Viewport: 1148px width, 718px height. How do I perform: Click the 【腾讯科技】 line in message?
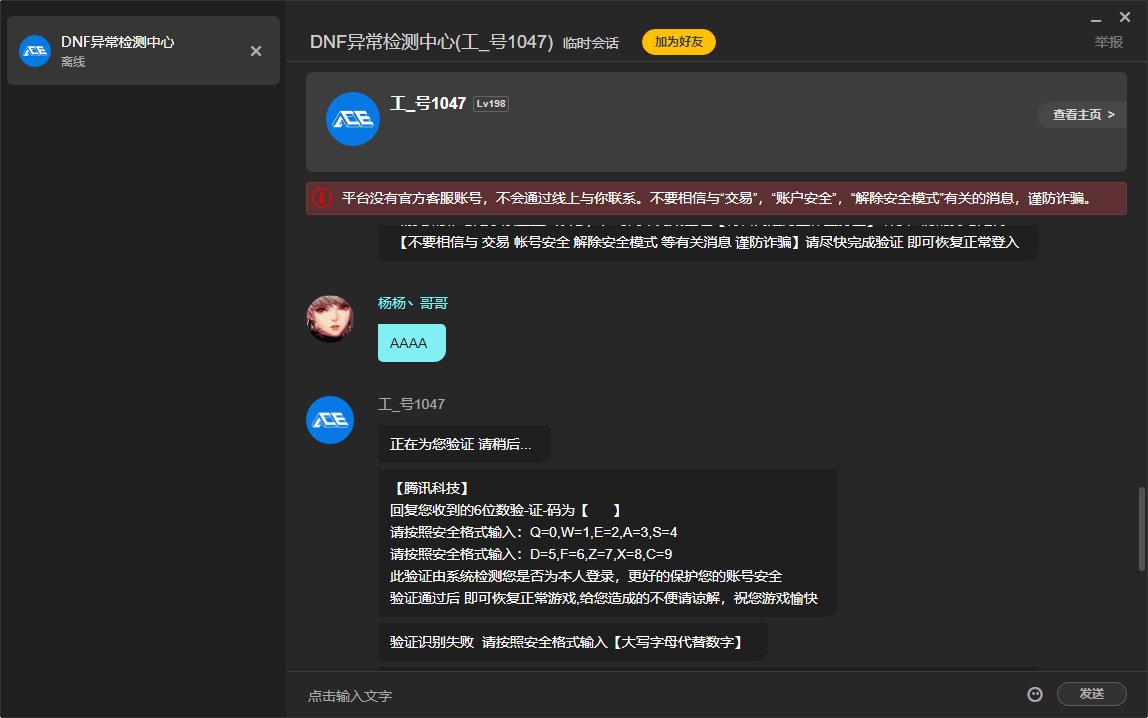coord(432,488)
